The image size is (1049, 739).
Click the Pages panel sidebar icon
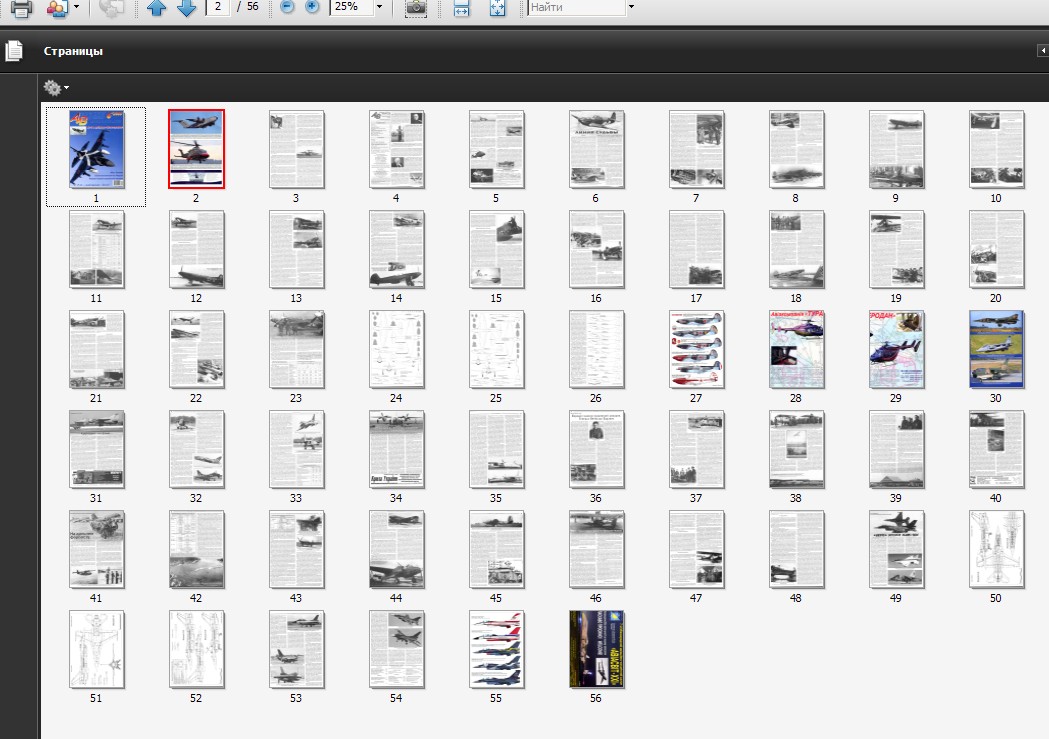point(14,51)
